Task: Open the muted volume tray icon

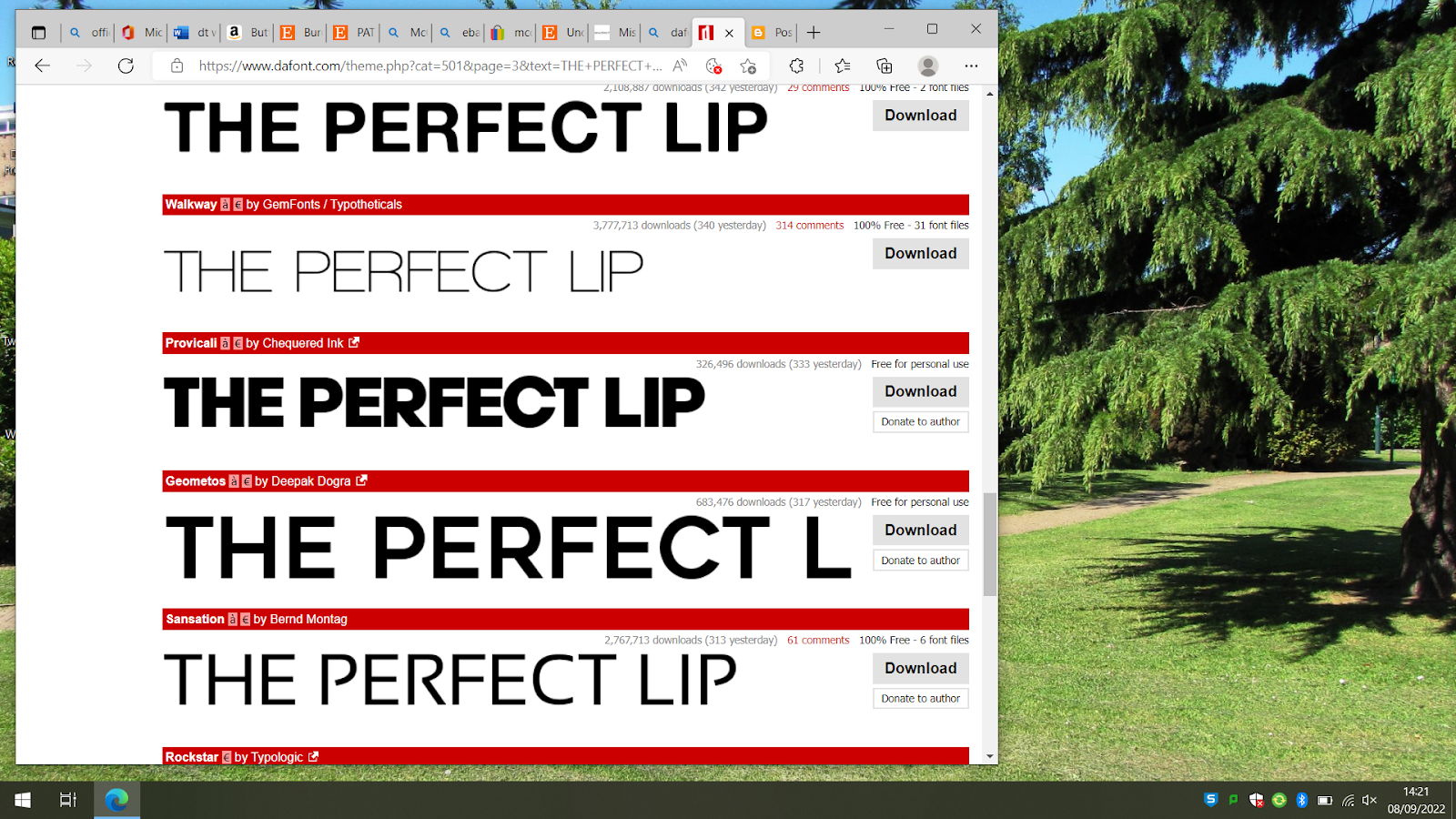Action: click(1370, 800)
